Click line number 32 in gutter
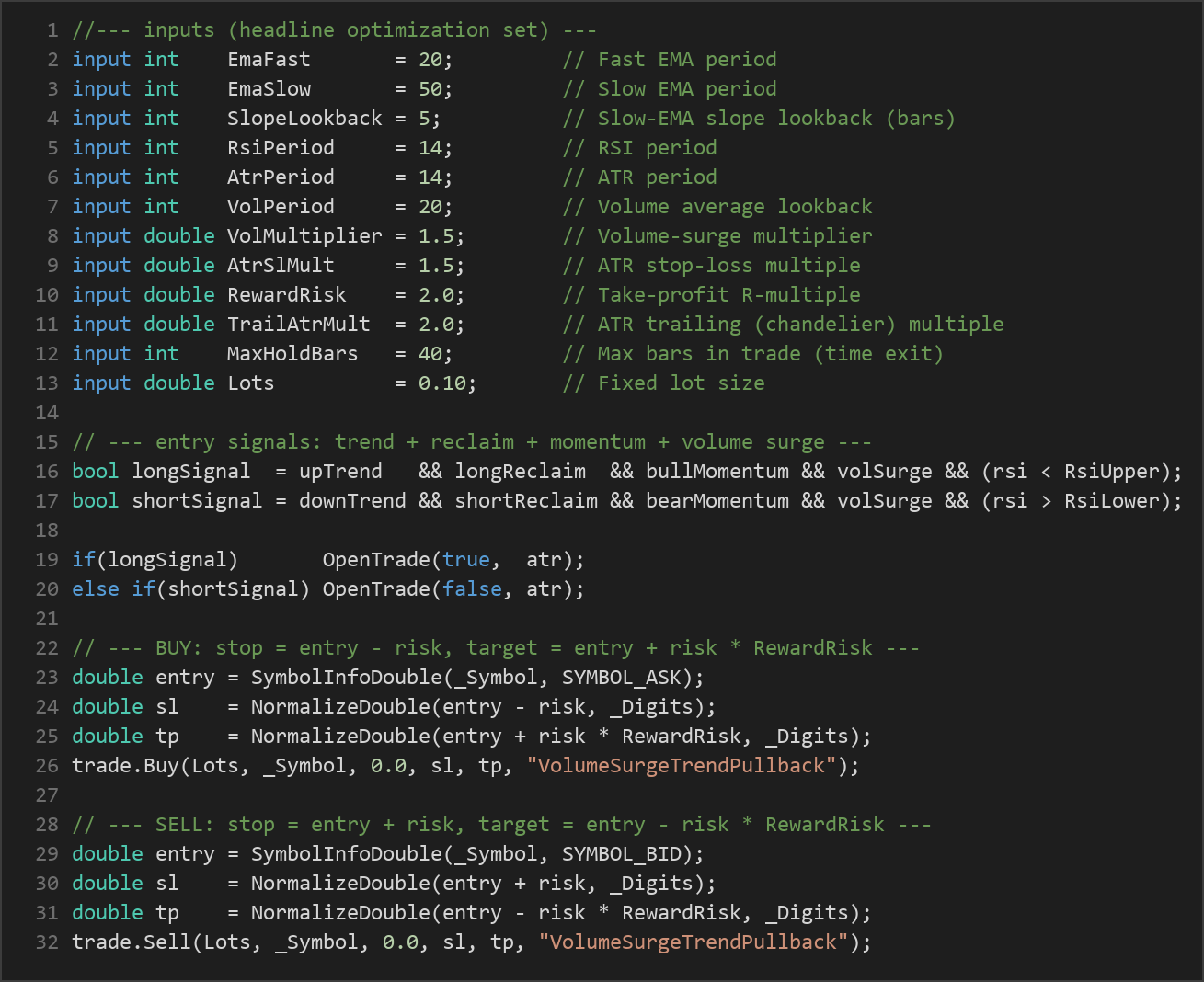 coord(47,942)
